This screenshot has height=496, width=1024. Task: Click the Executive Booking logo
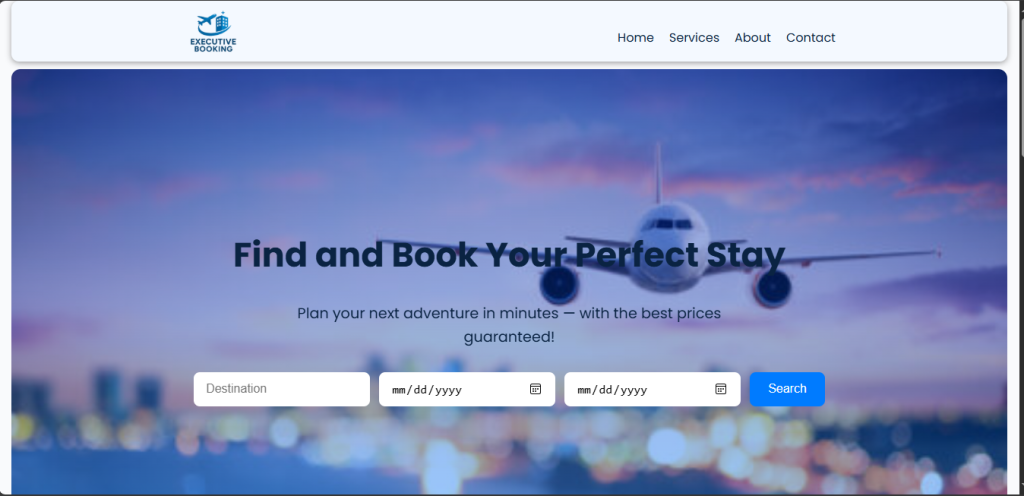click(x=213, y=32)
